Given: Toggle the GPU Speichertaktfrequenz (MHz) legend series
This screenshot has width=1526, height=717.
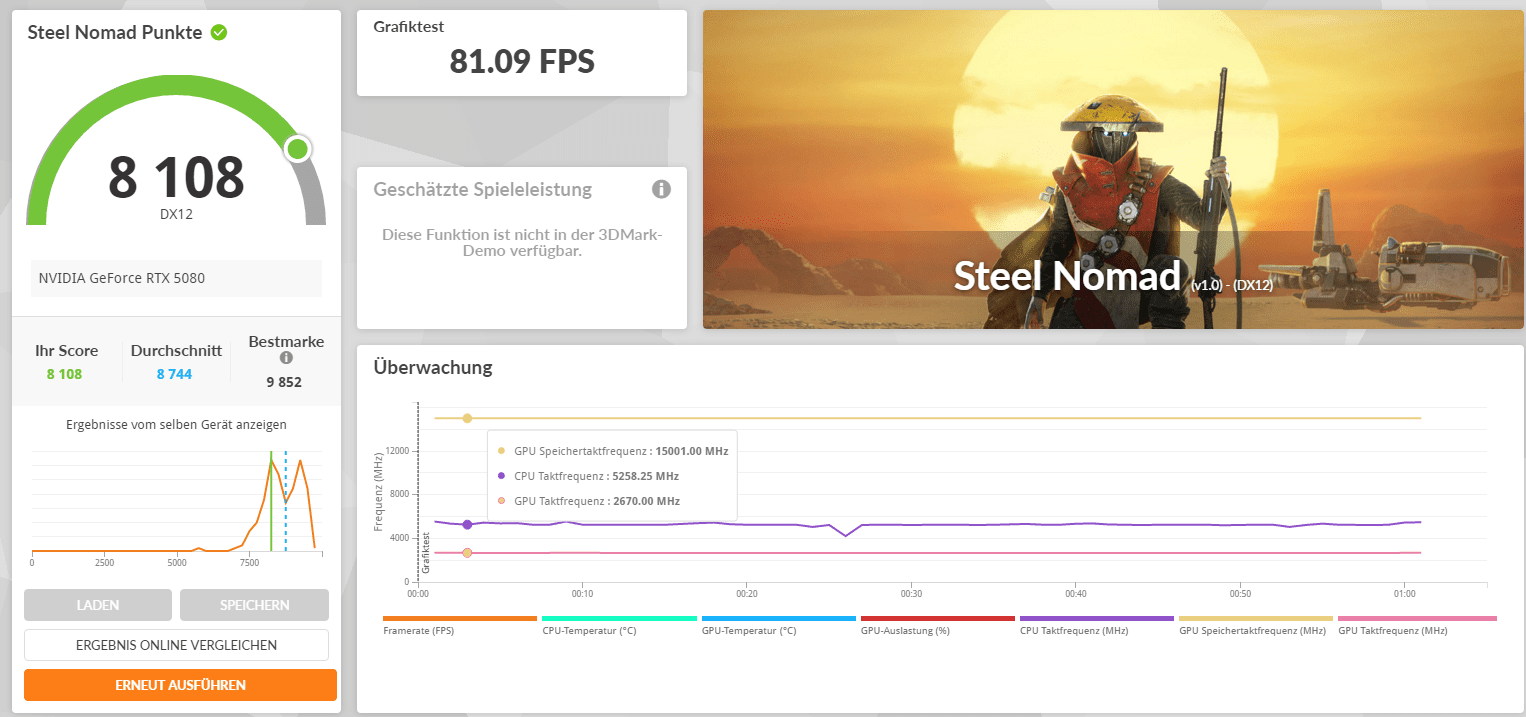Looking at the screenshot, I should (x=1255, y=627).
